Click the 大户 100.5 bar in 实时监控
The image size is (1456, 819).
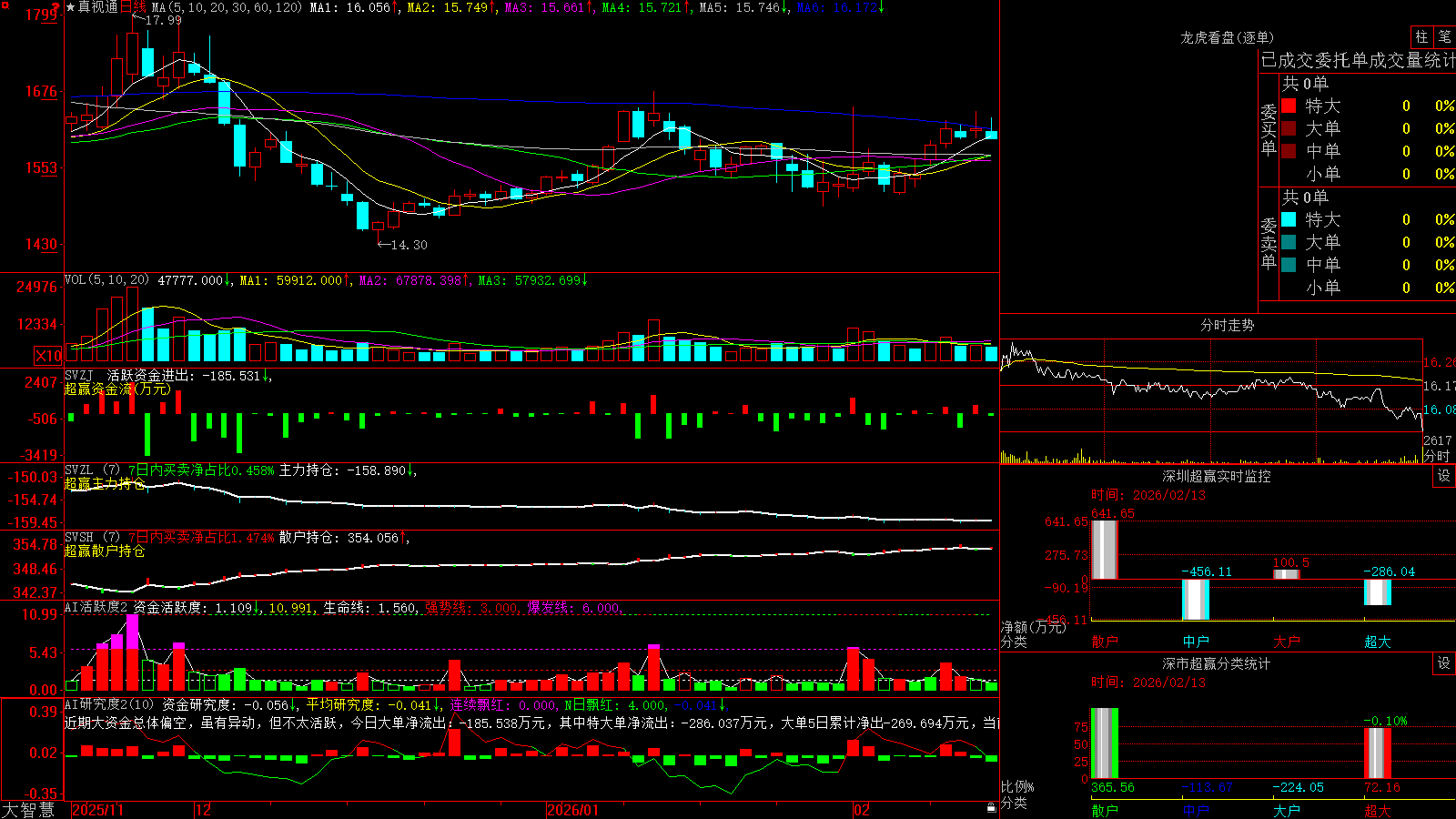coord(1287,574)
